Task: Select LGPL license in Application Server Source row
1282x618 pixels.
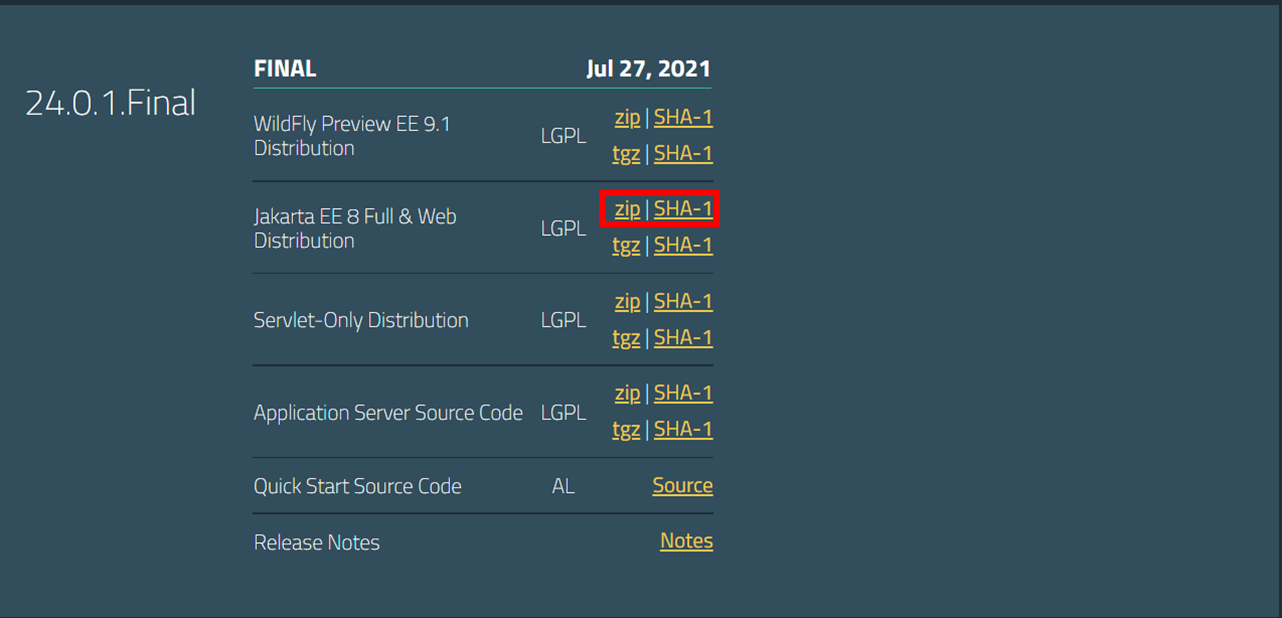Action: (563, 413)
